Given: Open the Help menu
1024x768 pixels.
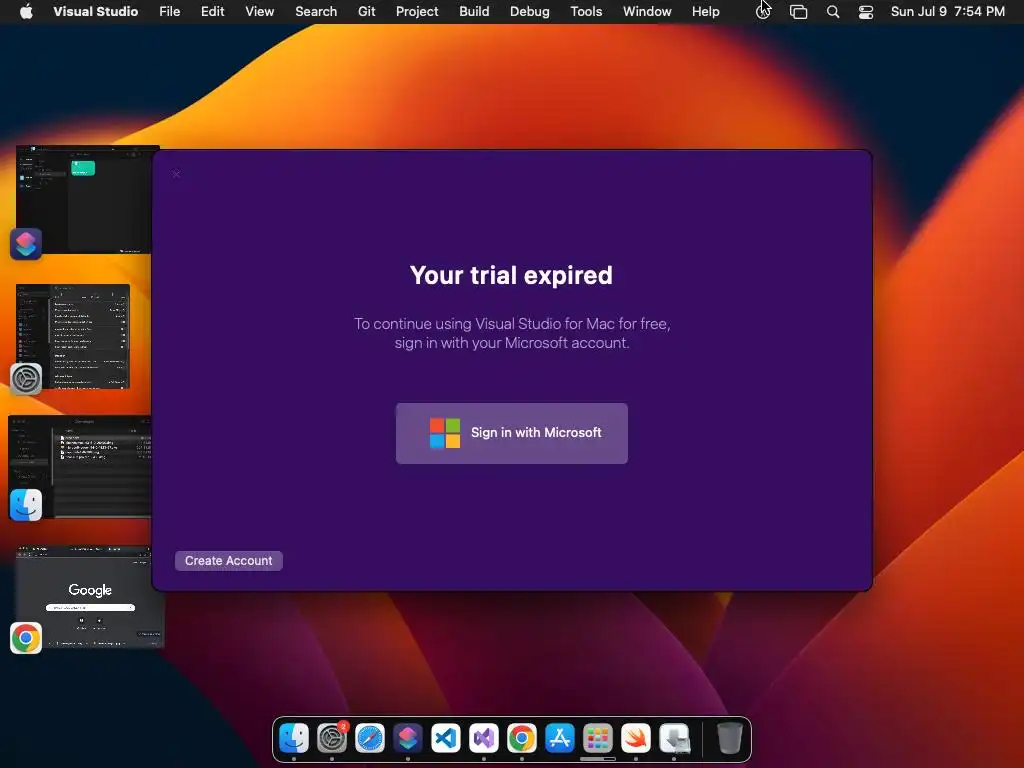Looking at the screenshot, I should tap(705, 11).
